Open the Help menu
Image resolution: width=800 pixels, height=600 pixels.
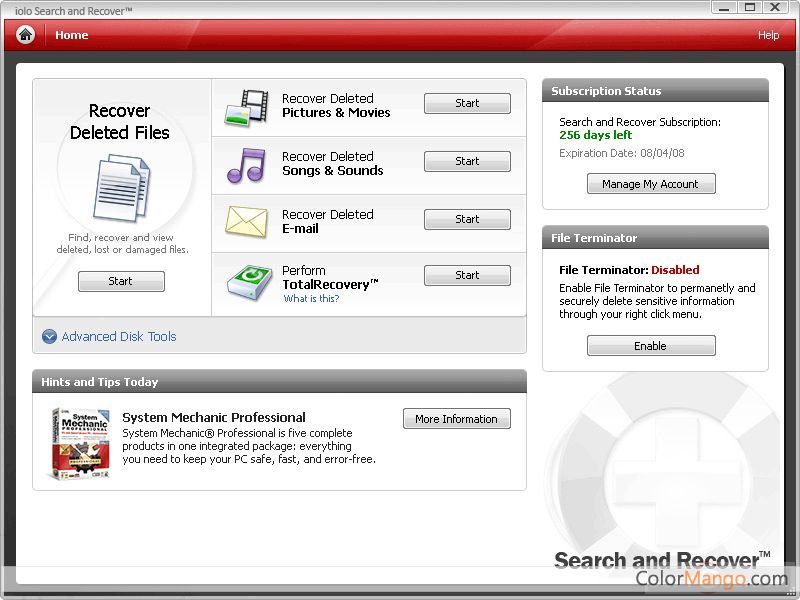[x=768, y=34]
